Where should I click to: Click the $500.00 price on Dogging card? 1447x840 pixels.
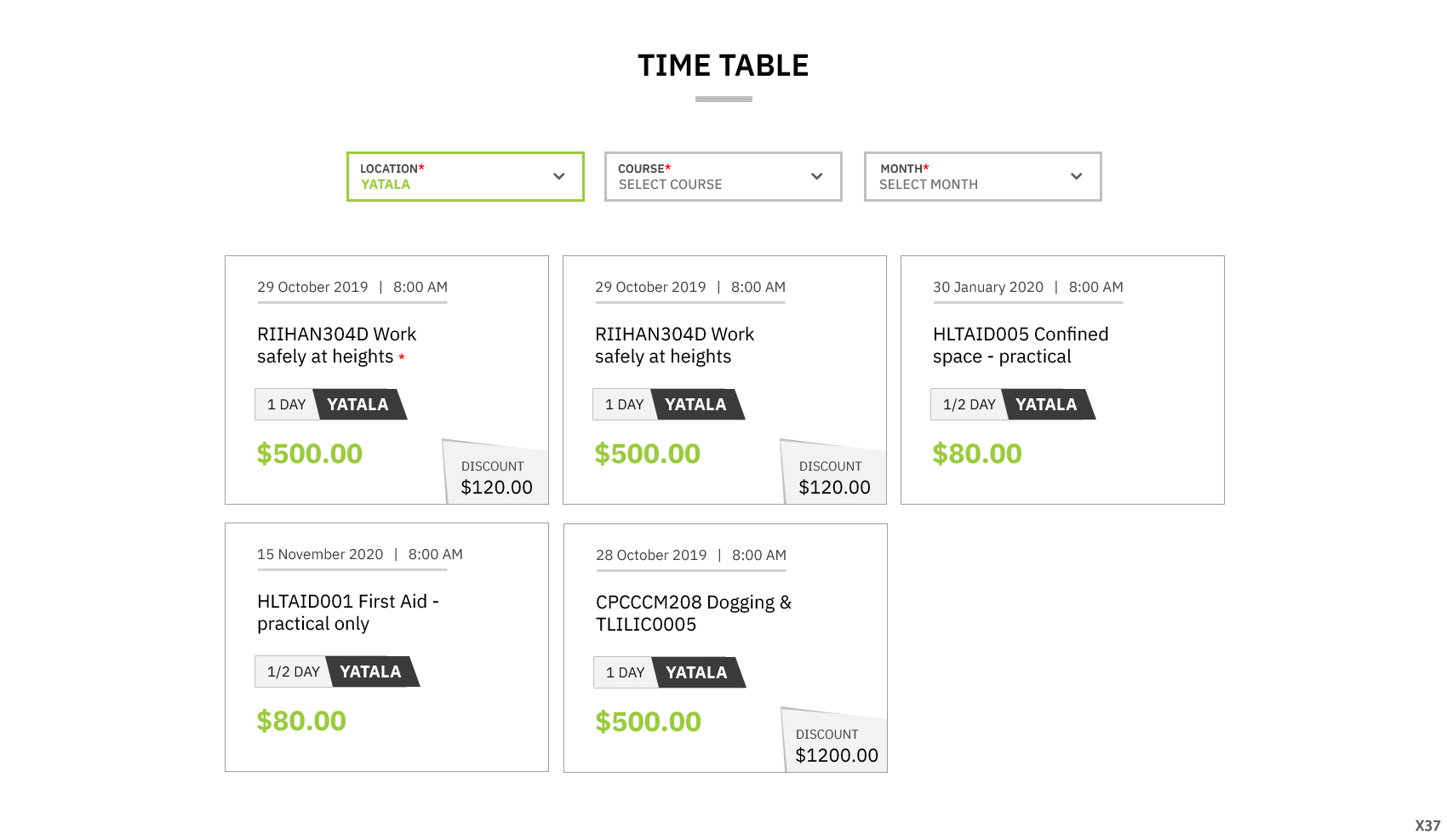tap(648, 723)
